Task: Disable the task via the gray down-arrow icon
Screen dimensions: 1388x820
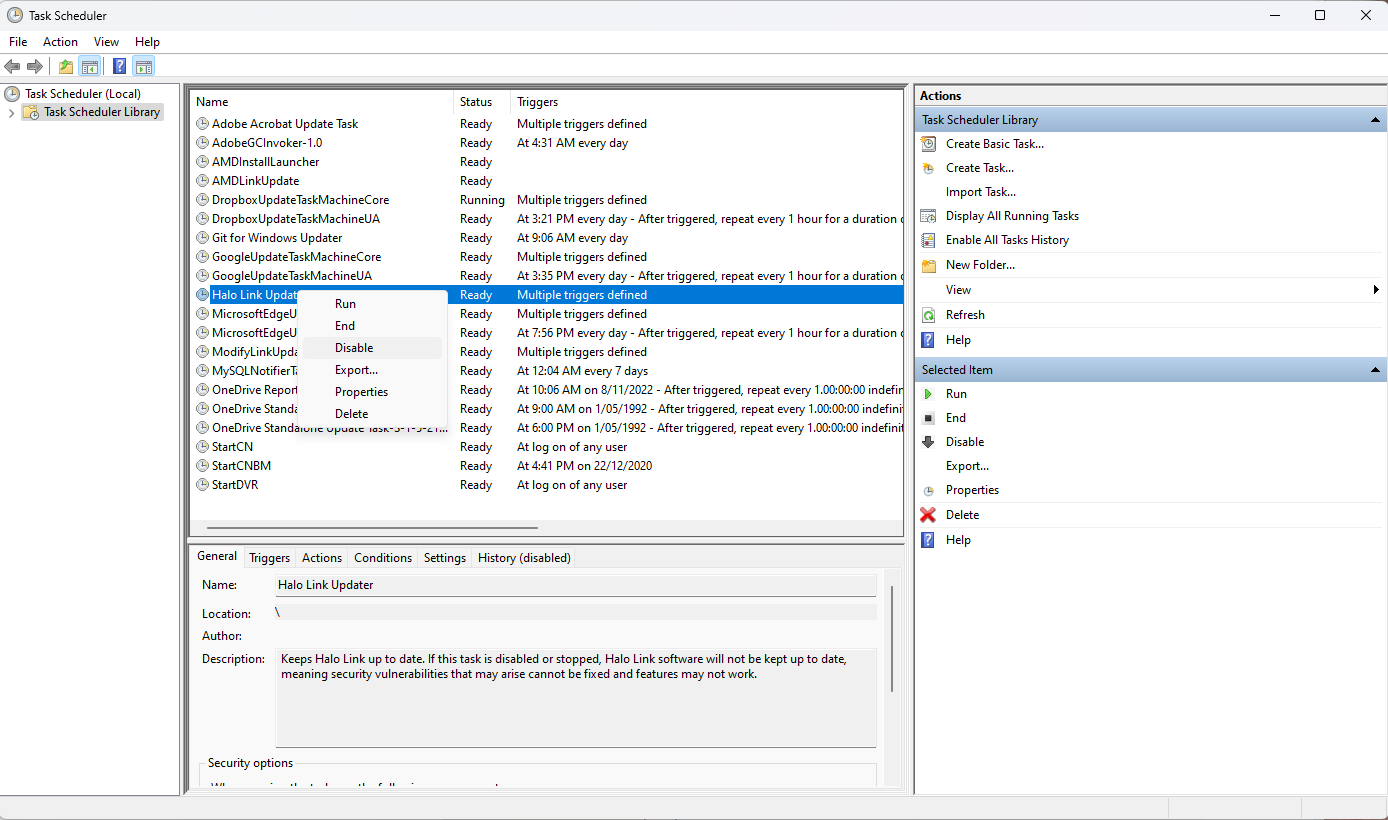Action: [930, 441]
